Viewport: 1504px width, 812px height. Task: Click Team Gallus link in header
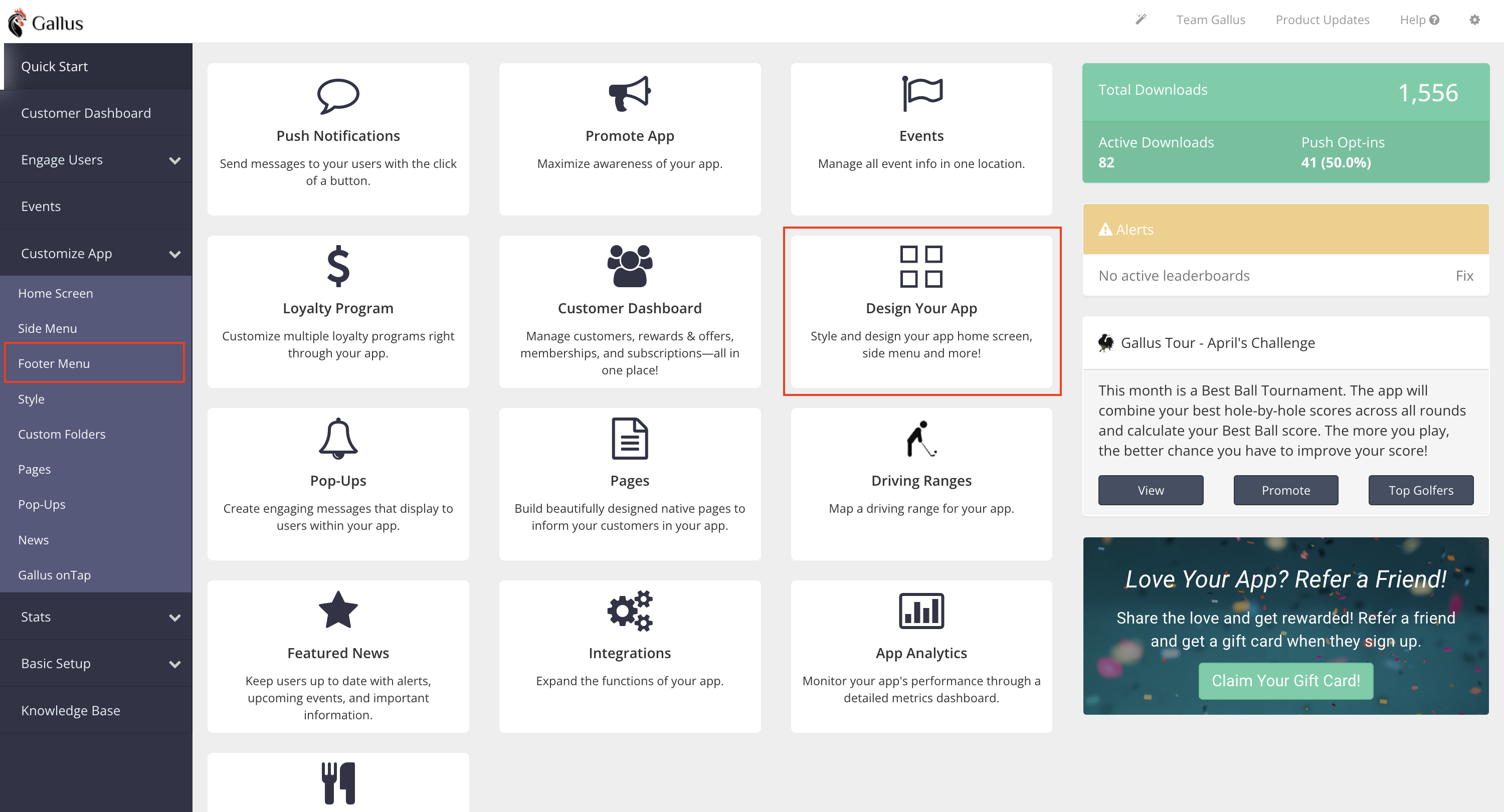tap(1210, 20)
